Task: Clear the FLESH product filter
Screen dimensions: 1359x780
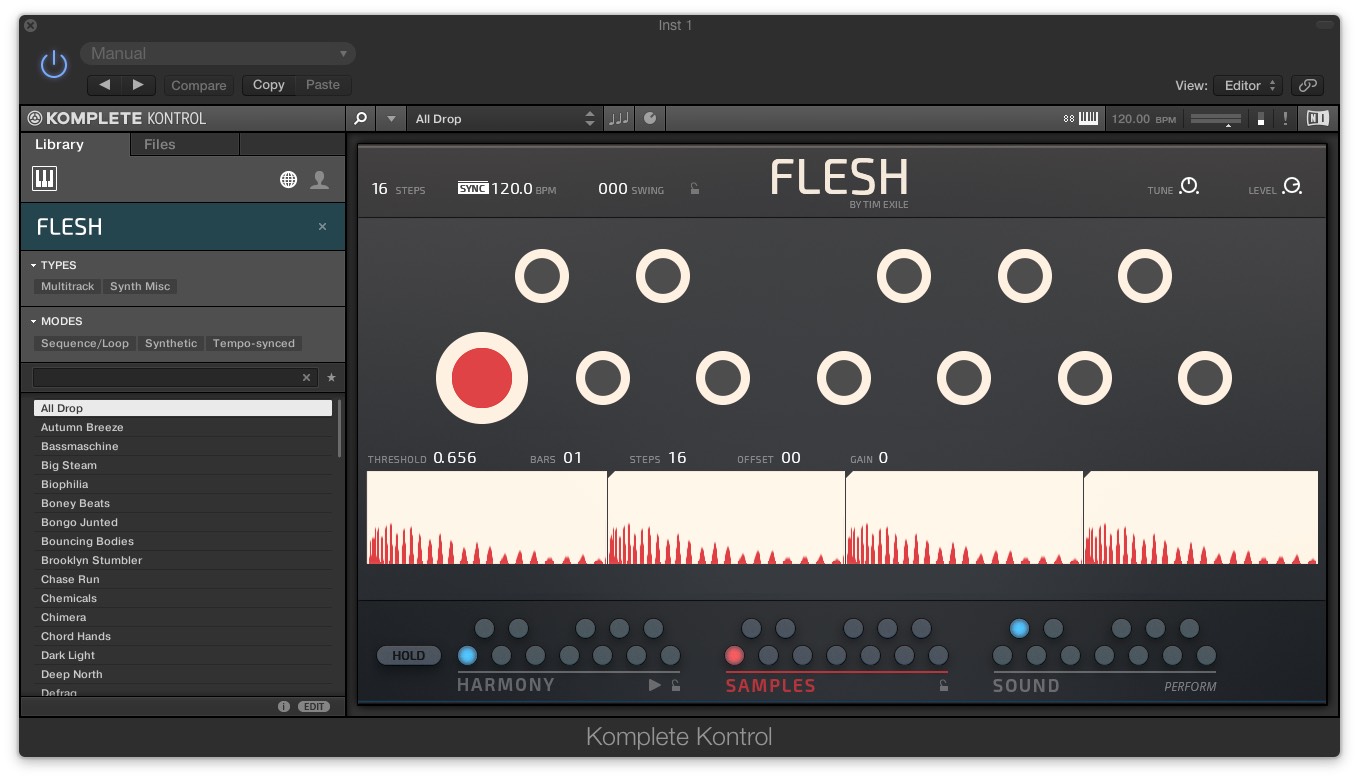Action: (x=322, y=227)
